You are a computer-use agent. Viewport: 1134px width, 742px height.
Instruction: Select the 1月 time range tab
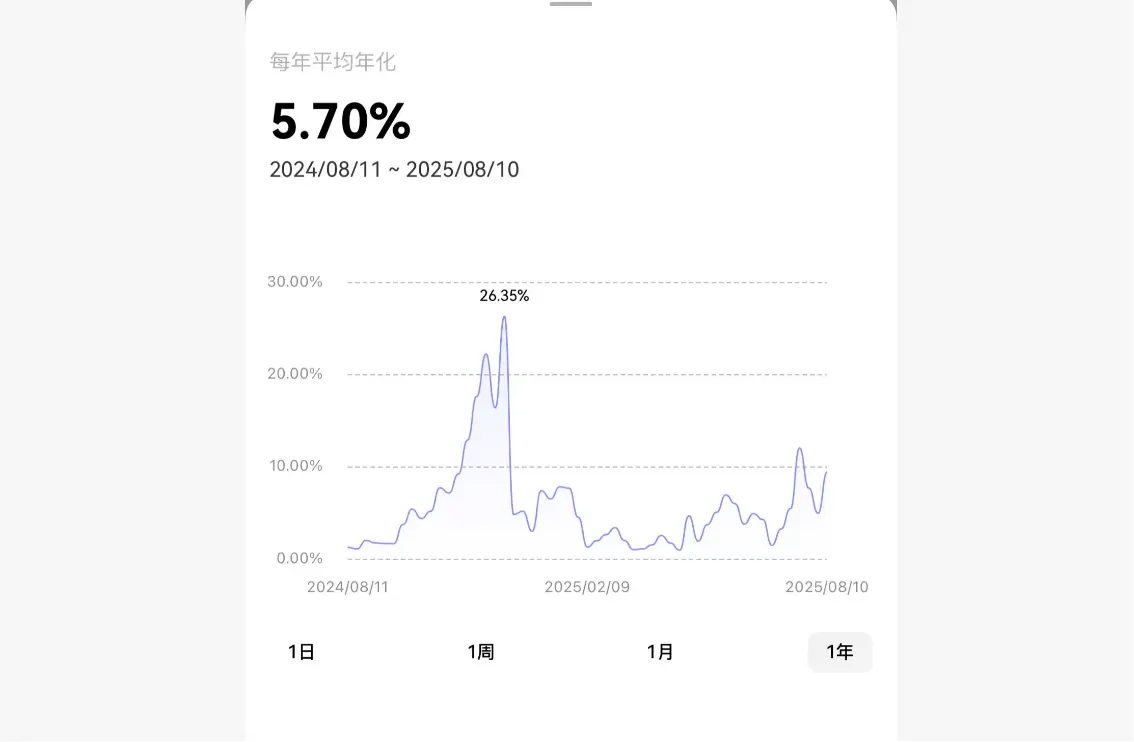[660, 651]
